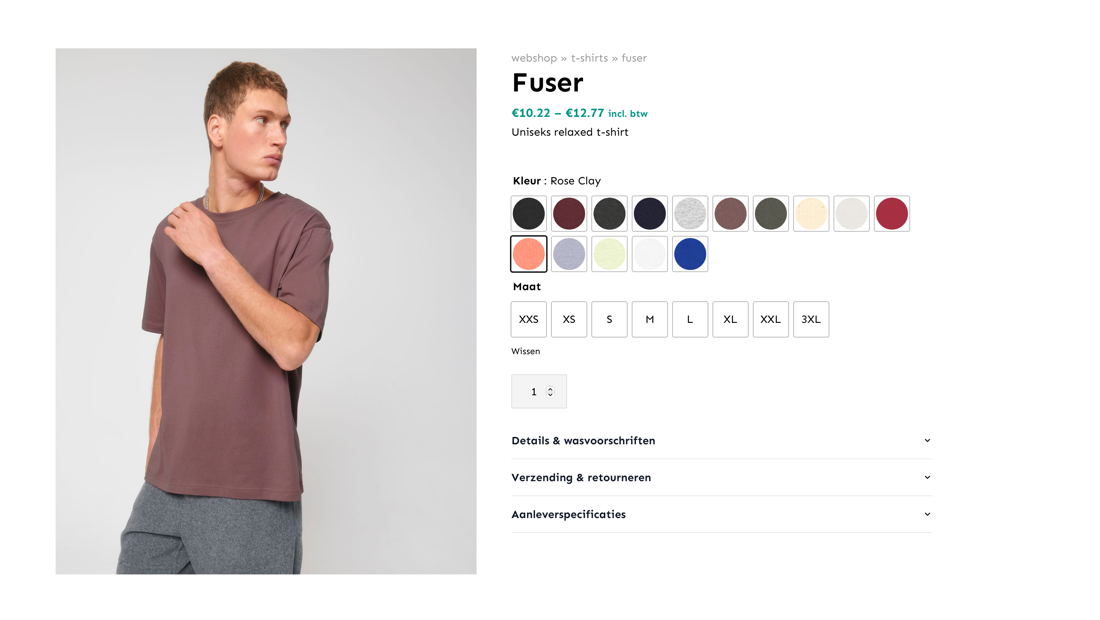Expand Details & wasvoorschriften section
This screenshot has width=1100, height=620.
[721, 441]
